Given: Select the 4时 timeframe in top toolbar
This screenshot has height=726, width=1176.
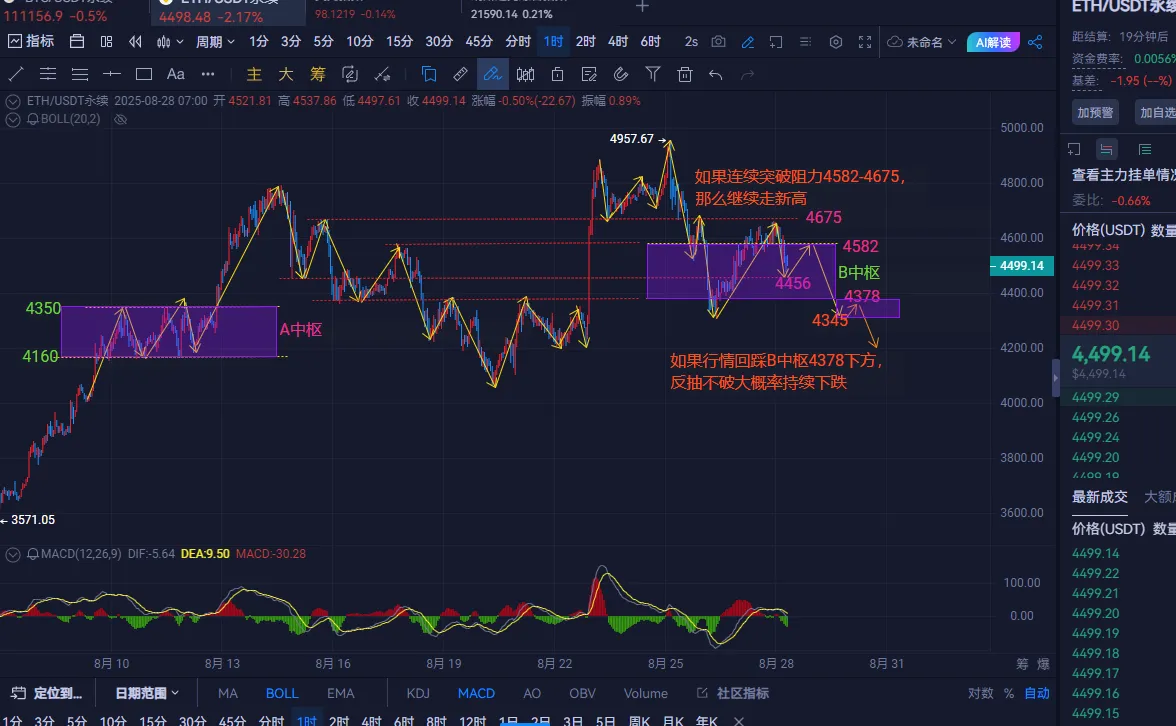Looking at the screenshot, I should pyautogui.click(x=618, y=41).
